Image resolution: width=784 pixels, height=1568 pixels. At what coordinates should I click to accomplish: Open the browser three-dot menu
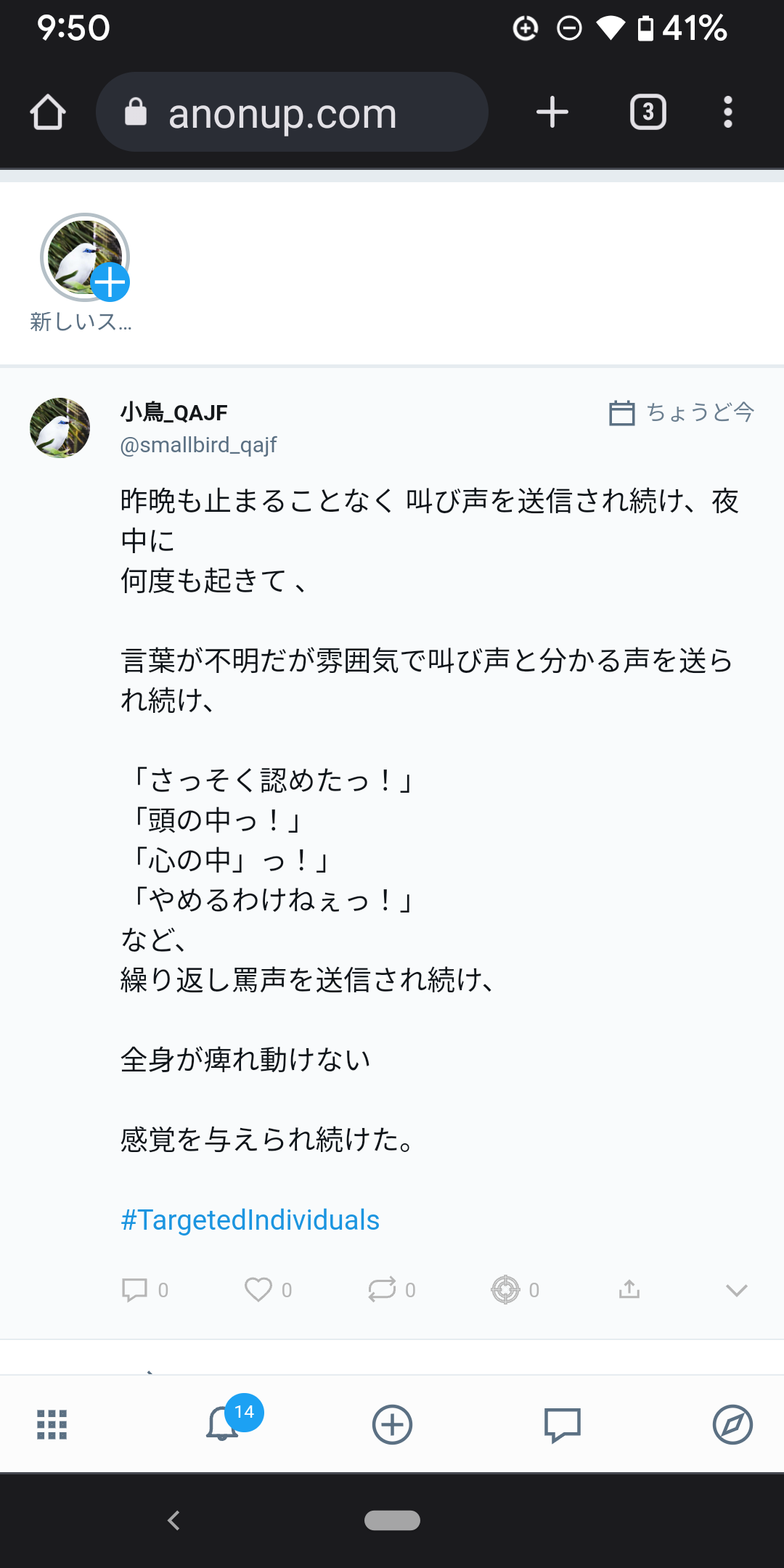[727, 113]
